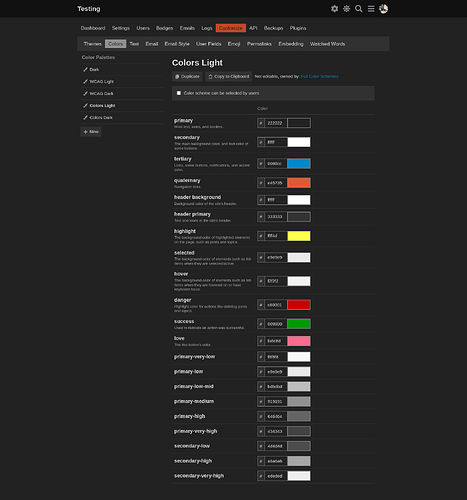Screen dimensions: 467x500
Task: Toggle the sun theme icon in header
Action: (x=347, y=9)
